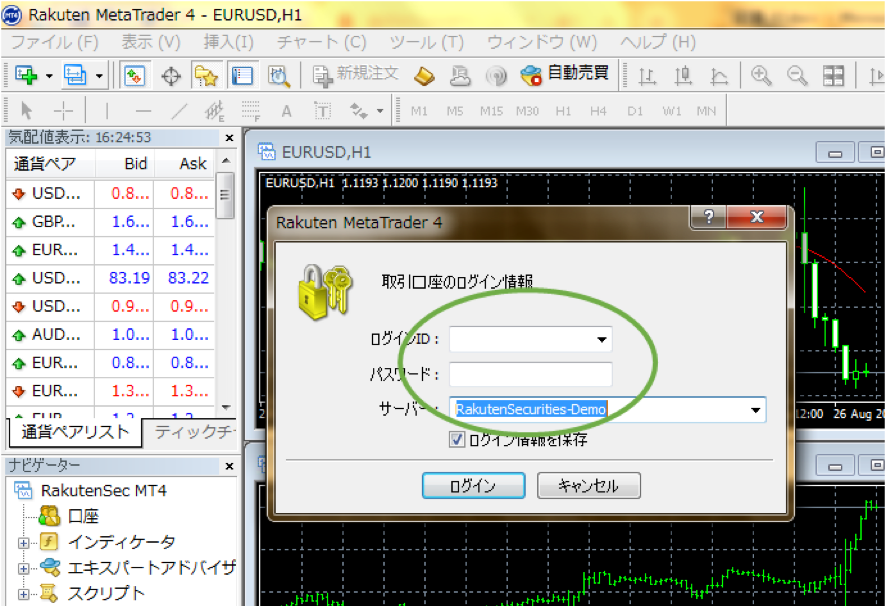The height and width of the screenshot is (606, 885).
Task: Set timeframe to M5
Action: click(455, 111)
